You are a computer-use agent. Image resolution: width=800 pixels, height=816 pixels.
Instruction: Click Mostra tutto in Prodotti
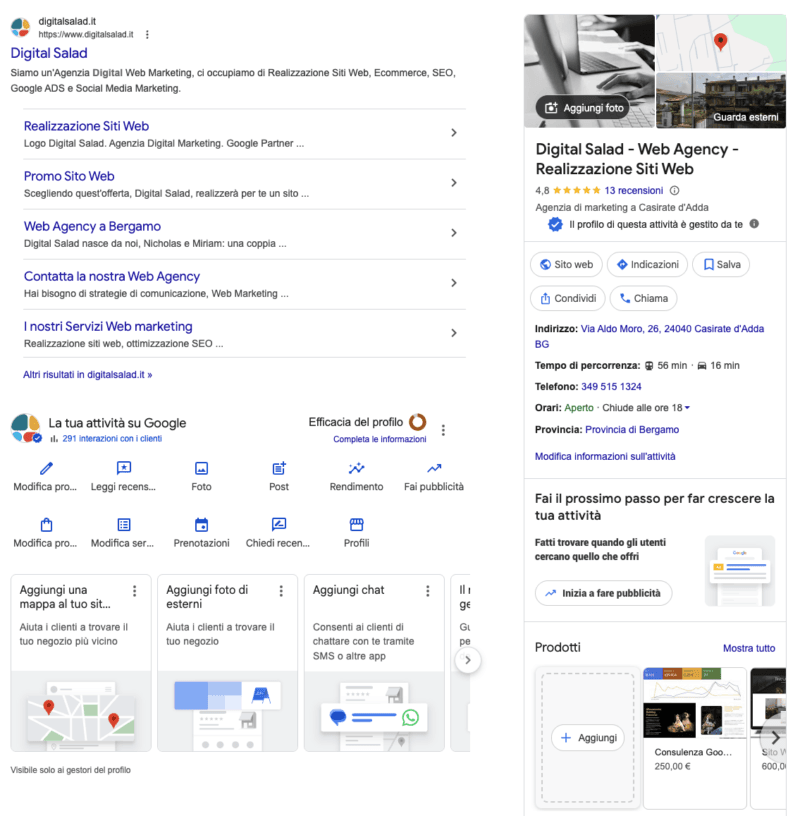tap(748, 648)
